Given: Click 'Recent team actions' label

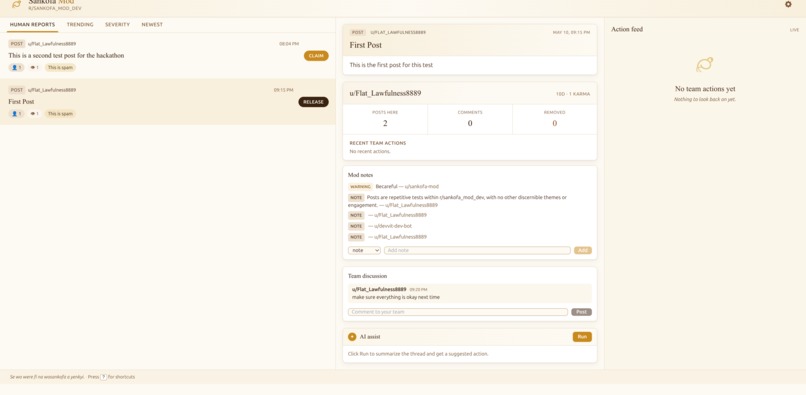Looking at the screenshot, I should point(378,143).
